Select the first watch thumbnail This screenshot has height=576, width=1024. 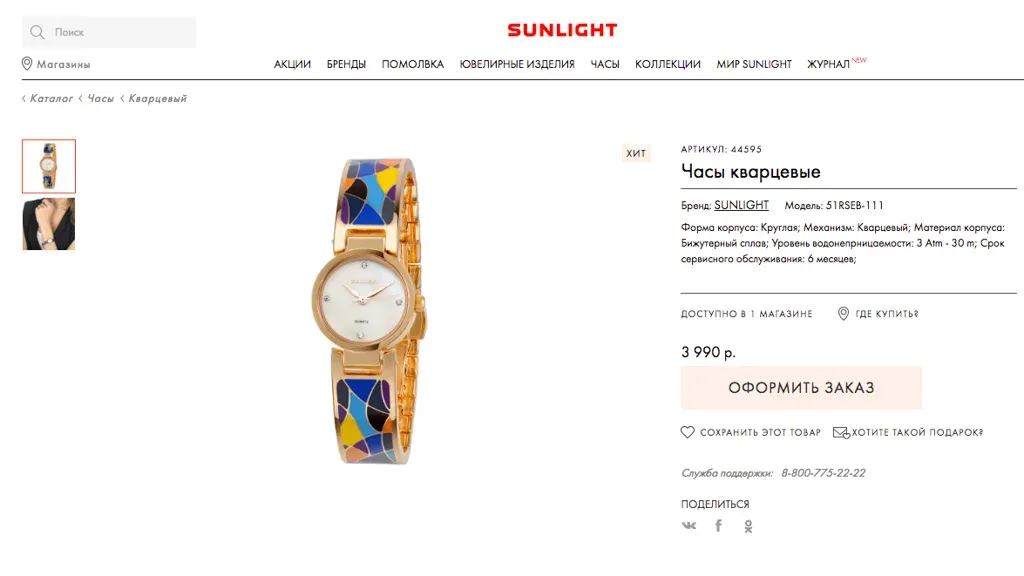point(49,166)
